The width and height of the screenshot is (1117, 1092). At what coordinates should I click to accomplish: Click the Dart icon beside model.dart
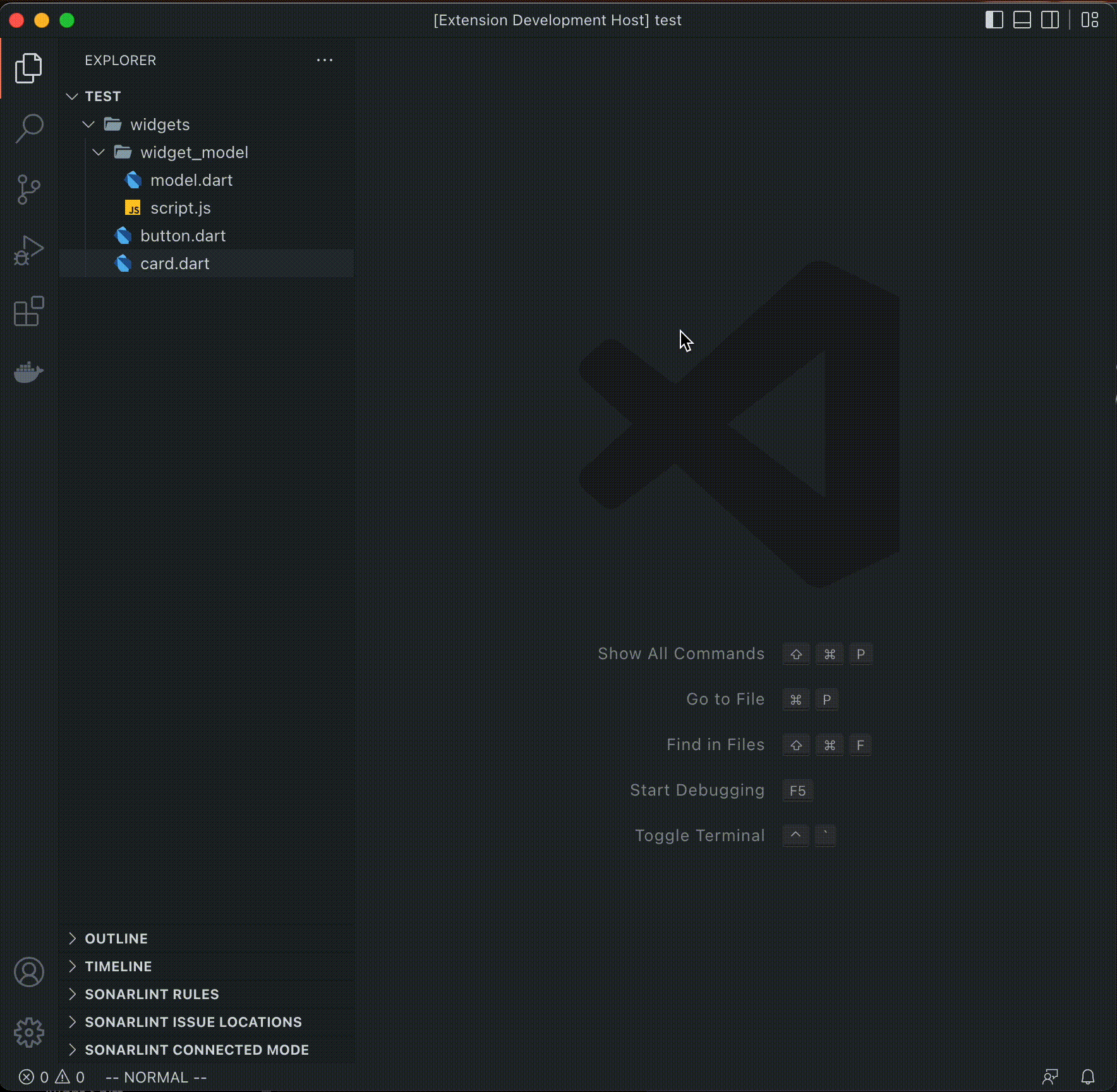click(x=133, y=180)
